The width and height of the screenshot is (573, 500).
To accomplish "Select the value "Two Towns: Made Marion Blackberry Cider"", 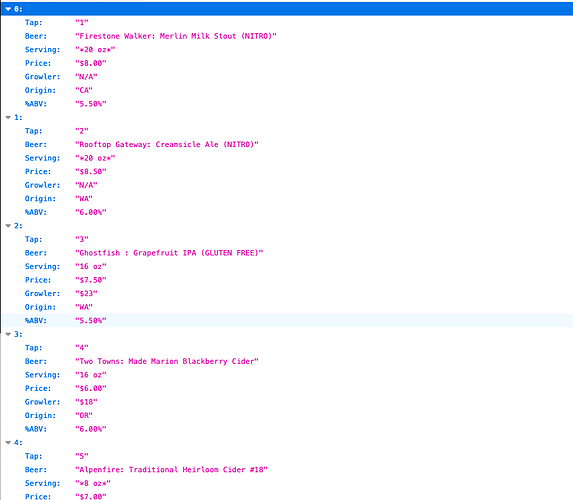I will click(167, 361).
